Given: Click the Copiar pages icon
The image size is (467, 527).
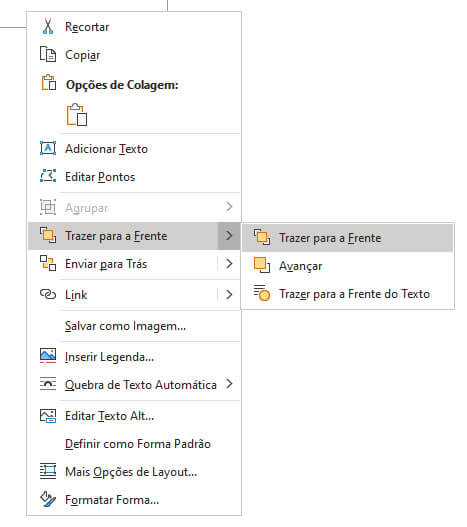Looking at the screenshot, I should coord(48,54).
